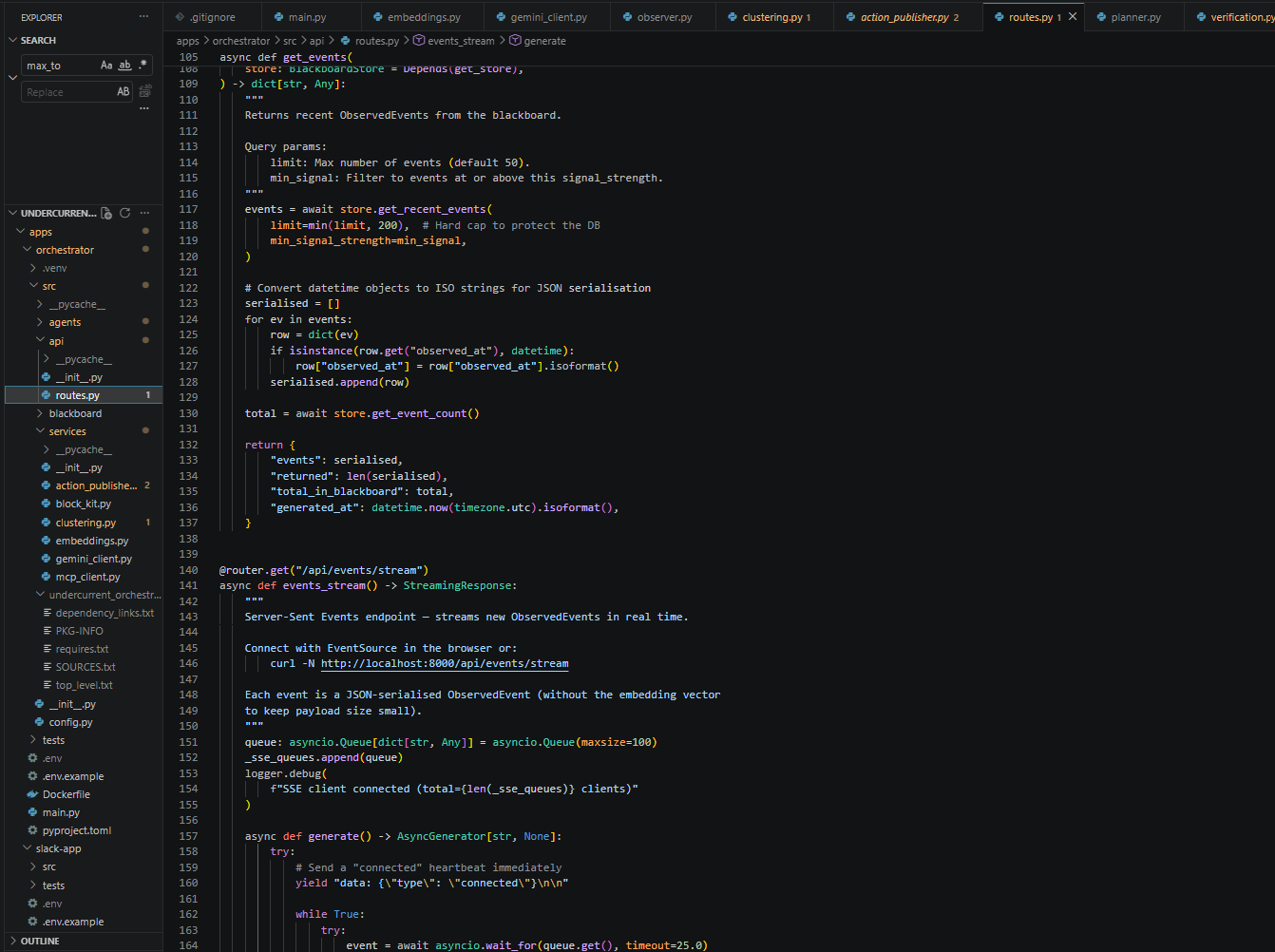Collapse the UNDERCURRENT workspace section
This screenshot has height=952, width=1275.
[x=12, y=213]
